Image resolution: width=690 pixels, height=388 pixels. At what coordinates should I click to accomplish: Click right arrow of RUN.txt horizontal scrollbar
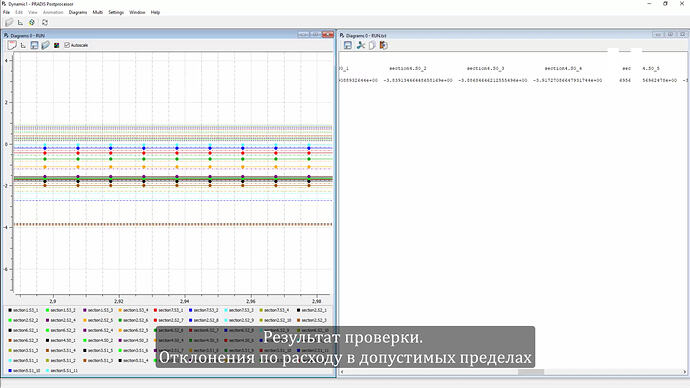(684, 372)
